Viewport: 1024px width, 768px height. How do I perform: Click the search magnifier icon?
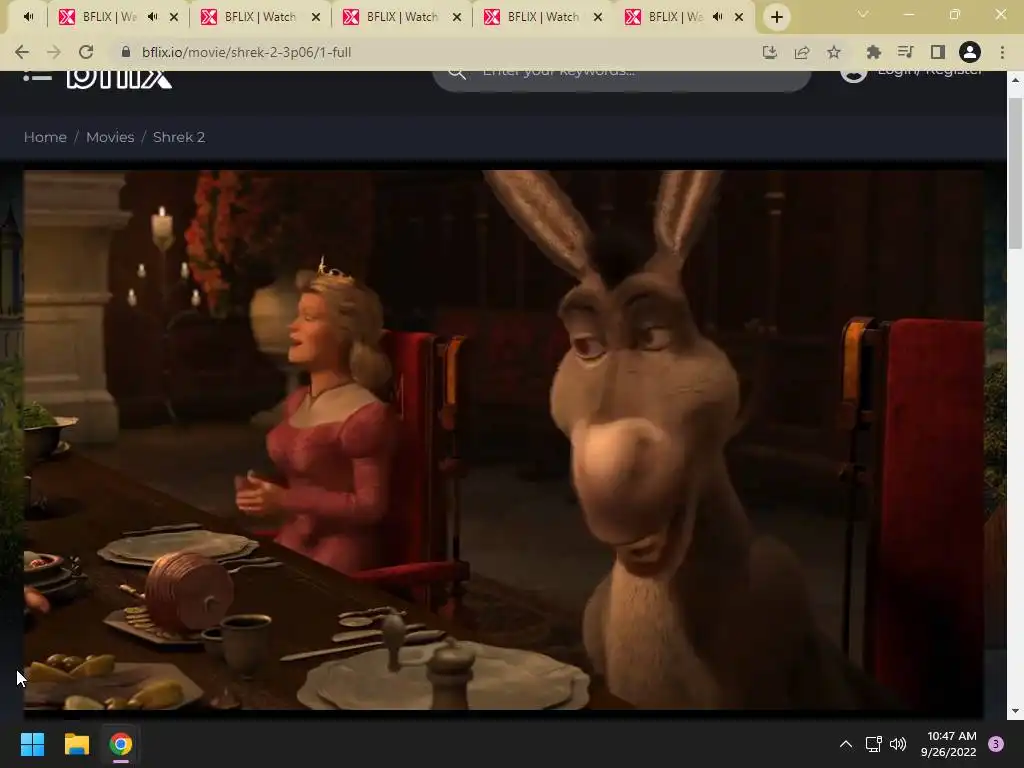[x=457, y=73]
